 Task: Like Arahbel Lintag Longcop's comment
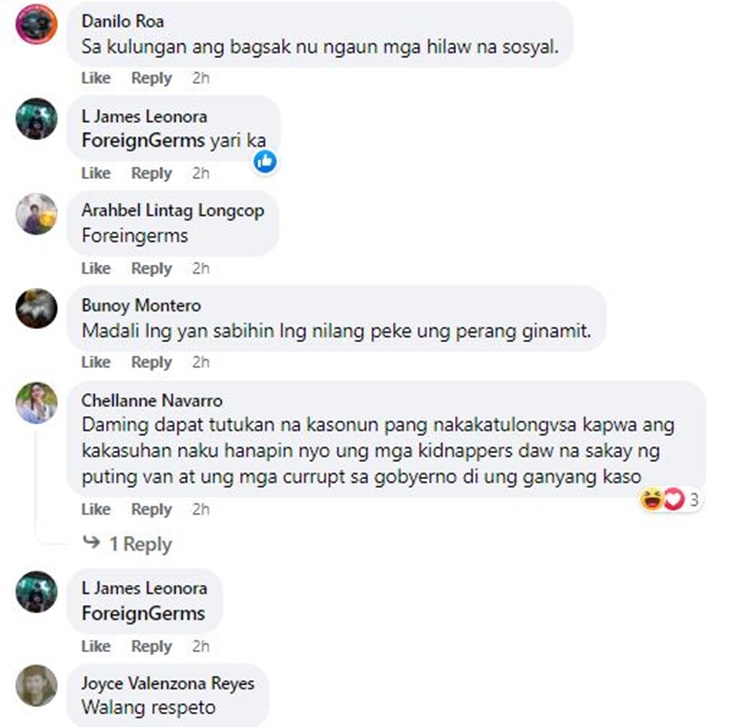click(96, 268)
